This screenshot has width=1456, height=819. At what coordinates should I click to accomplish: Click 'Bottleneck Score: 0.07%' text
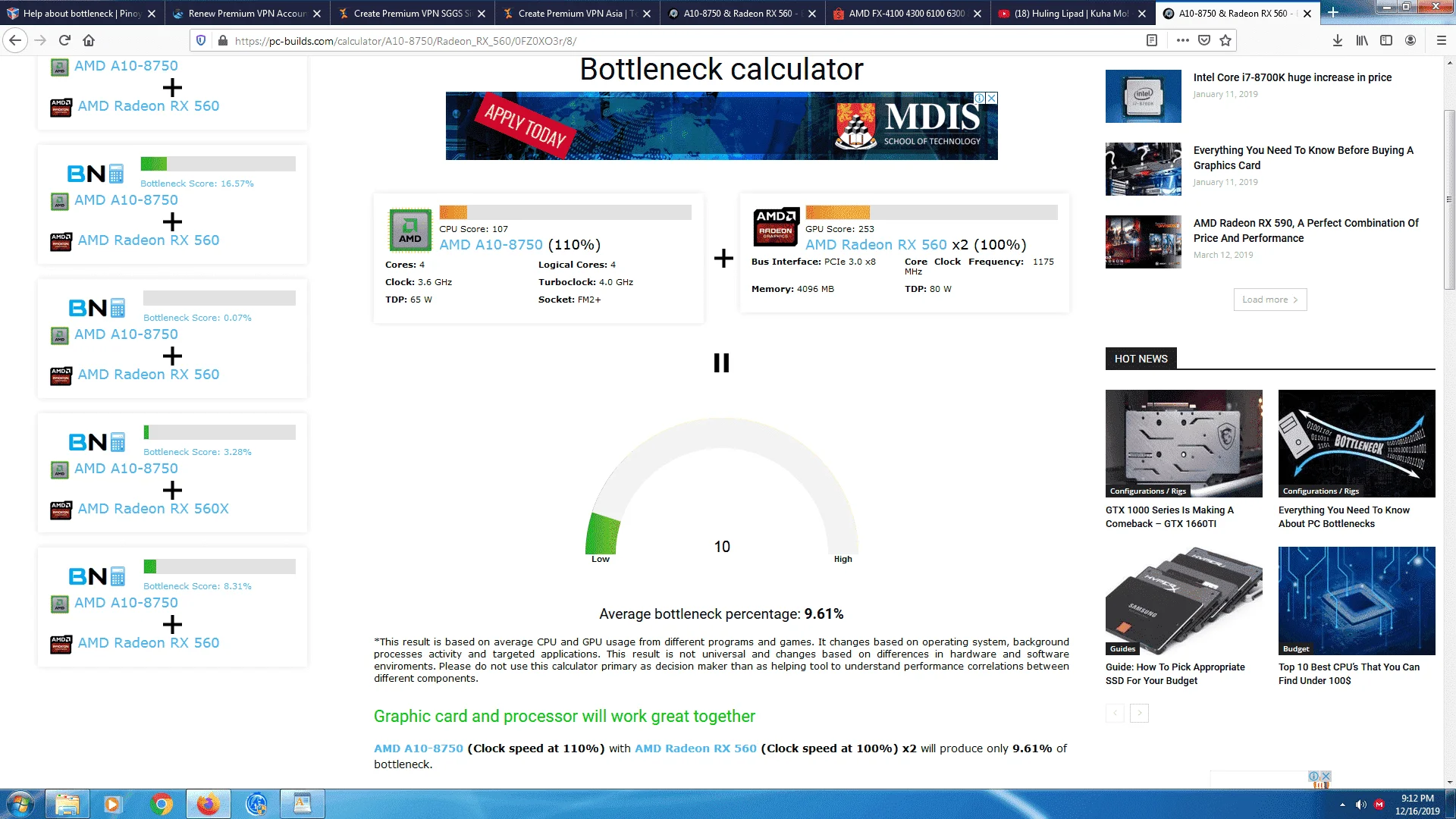(x=197, y=318)
